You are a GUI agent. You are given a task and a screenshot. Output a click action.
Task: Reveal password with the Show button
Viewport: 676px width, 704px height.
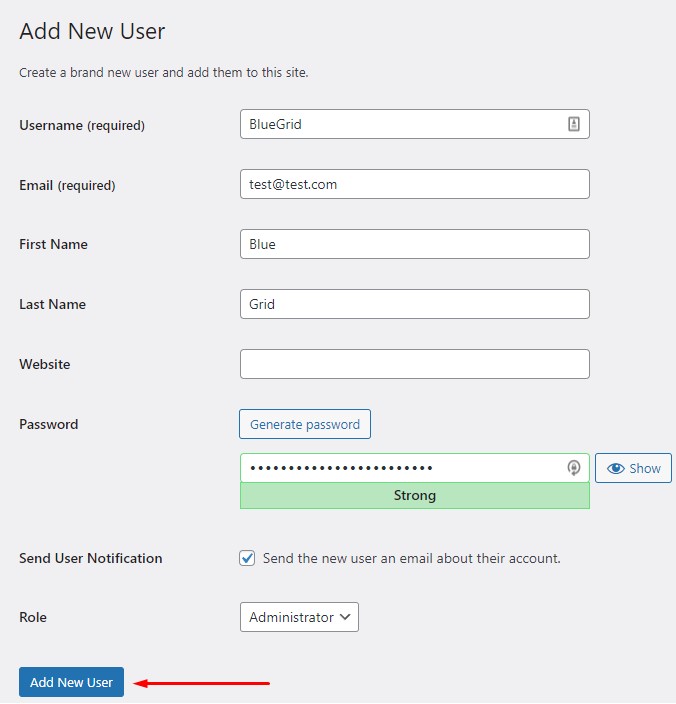click(x=633, y=468)
